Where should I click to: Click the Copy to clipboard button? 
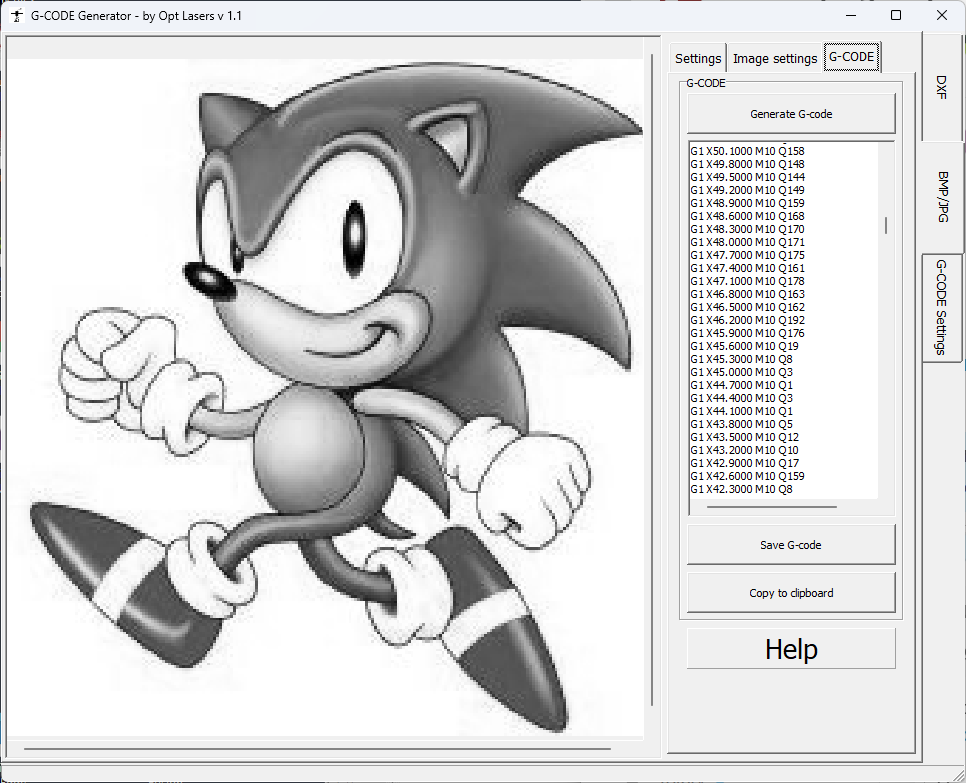click(x=790, y=593)
